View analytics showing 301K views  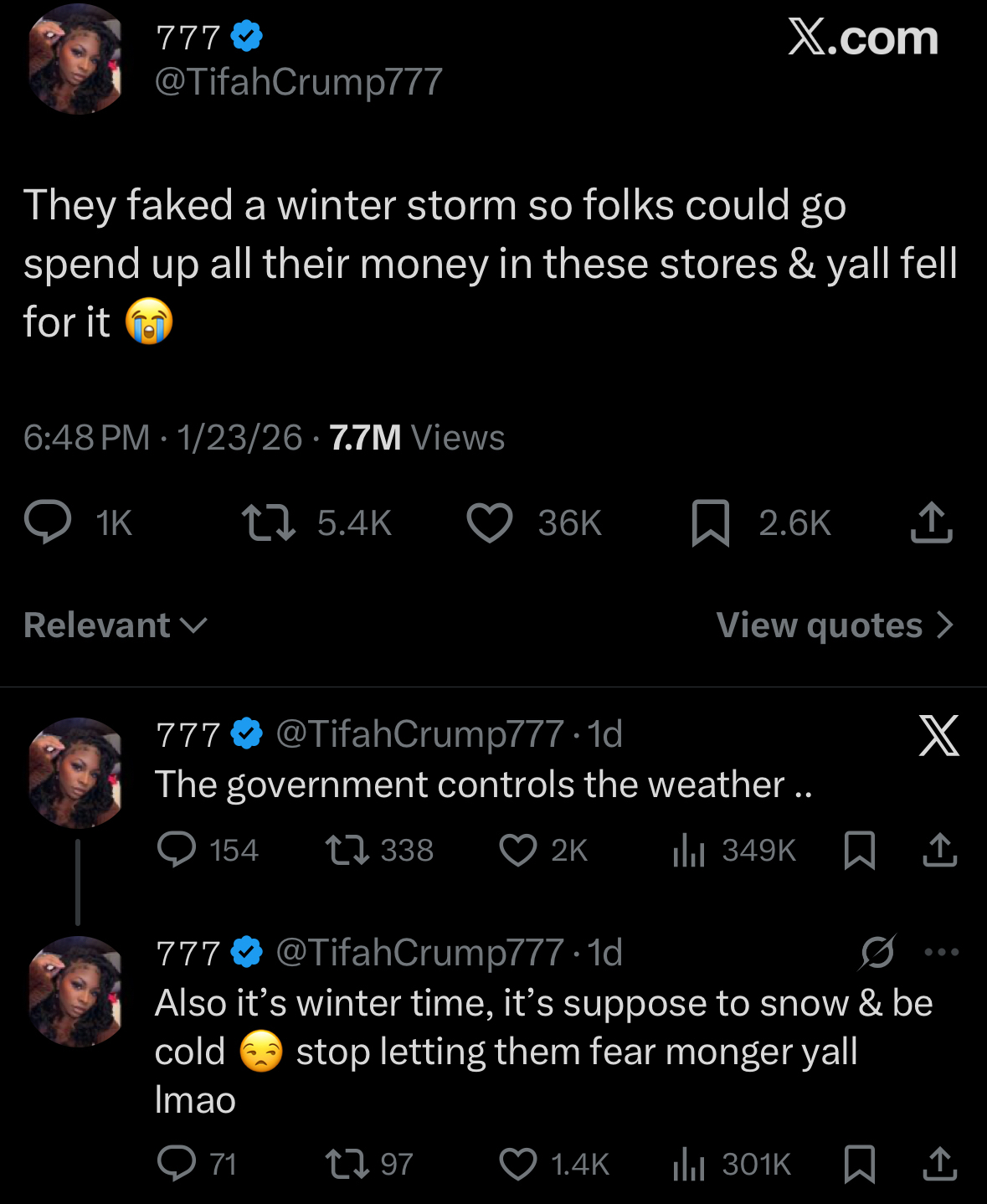coord(689,1165)
